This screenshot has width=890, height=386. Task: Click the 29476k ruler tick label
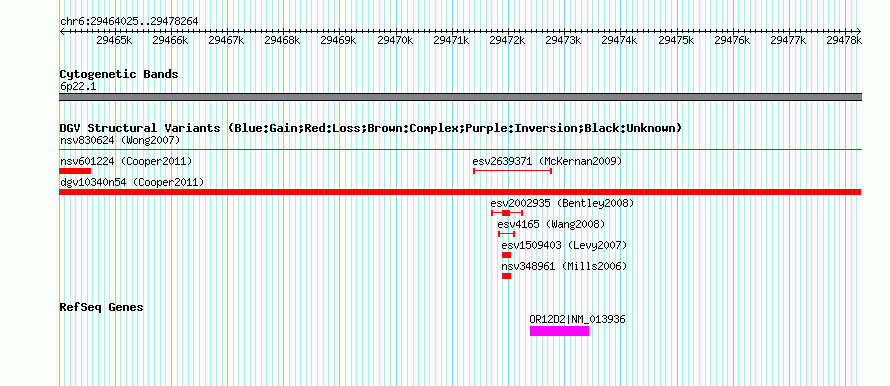pyautogui.click(x=733, y=40)
